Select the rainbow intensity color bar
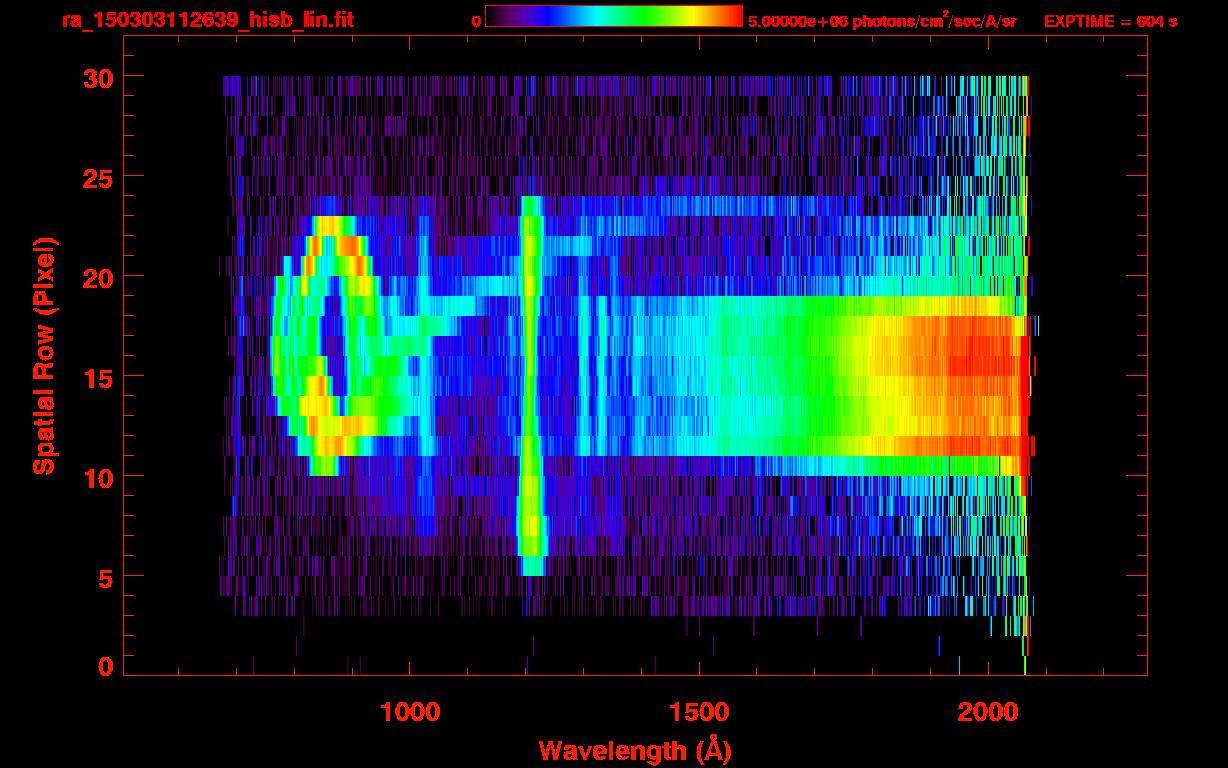 click(x=614, y=17)
